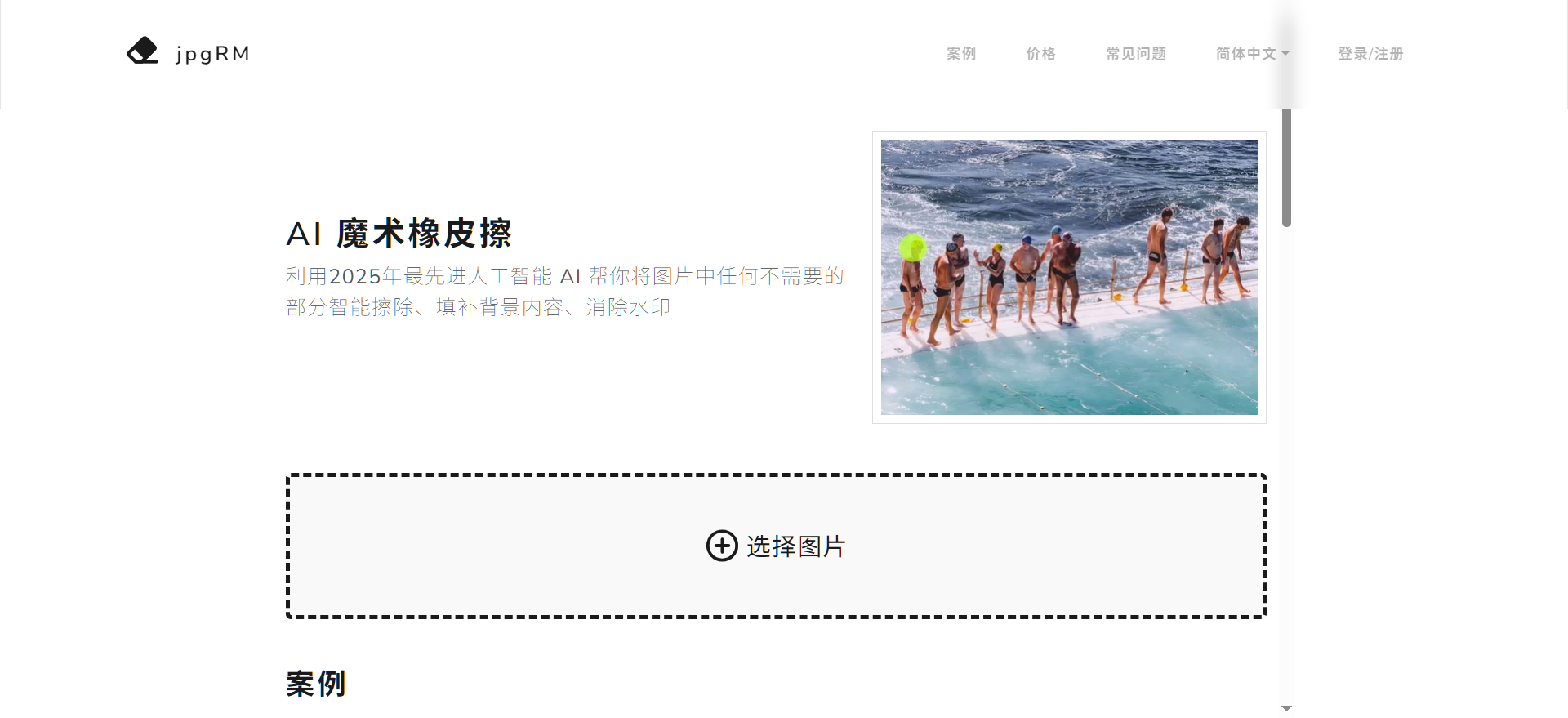Image resolution: width=1568 pixels, height=718 pixels.
Task: Click the caret arrow beside 简体中文
Action: point(1285,54)
